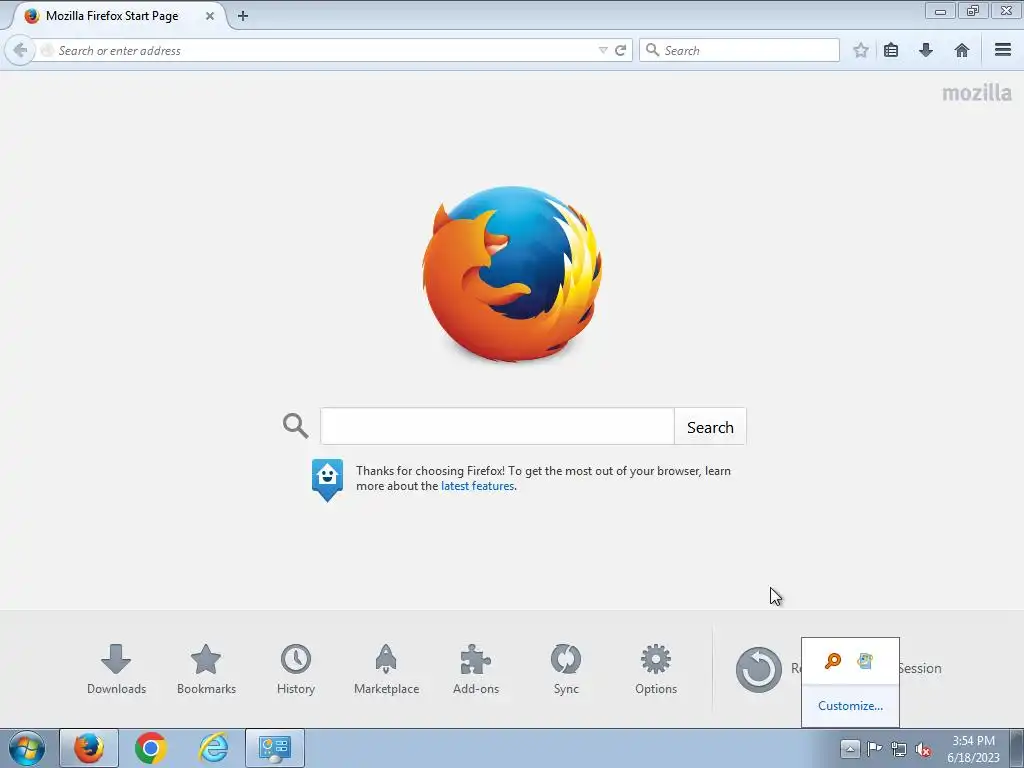
Task: Click the start page search text field
Action: pos(497,426)
